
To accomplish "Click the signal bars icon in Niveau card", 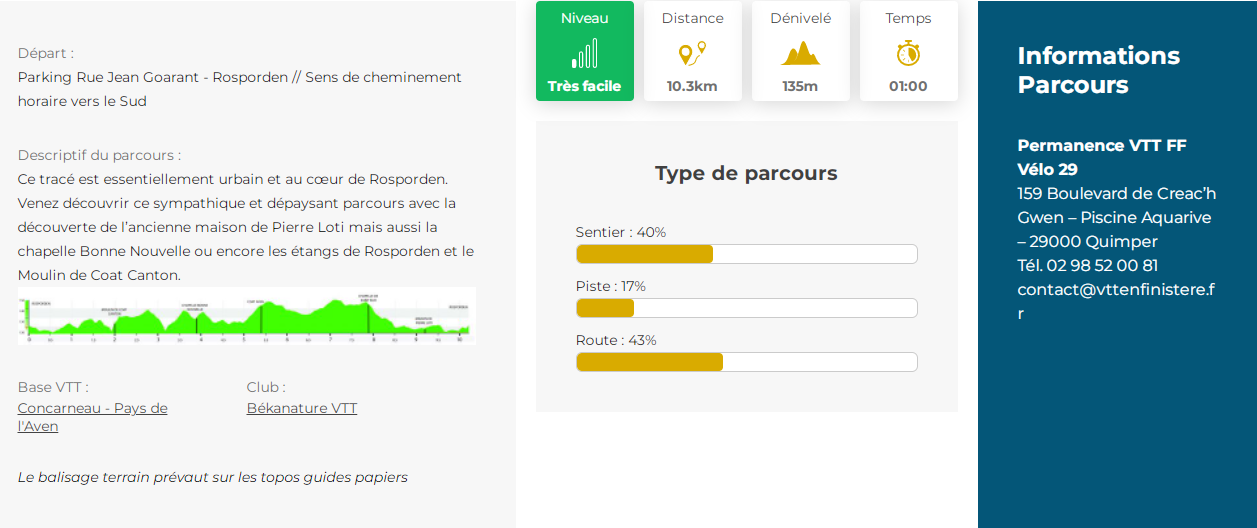I will pyautogui.click(x=584, y=53).
